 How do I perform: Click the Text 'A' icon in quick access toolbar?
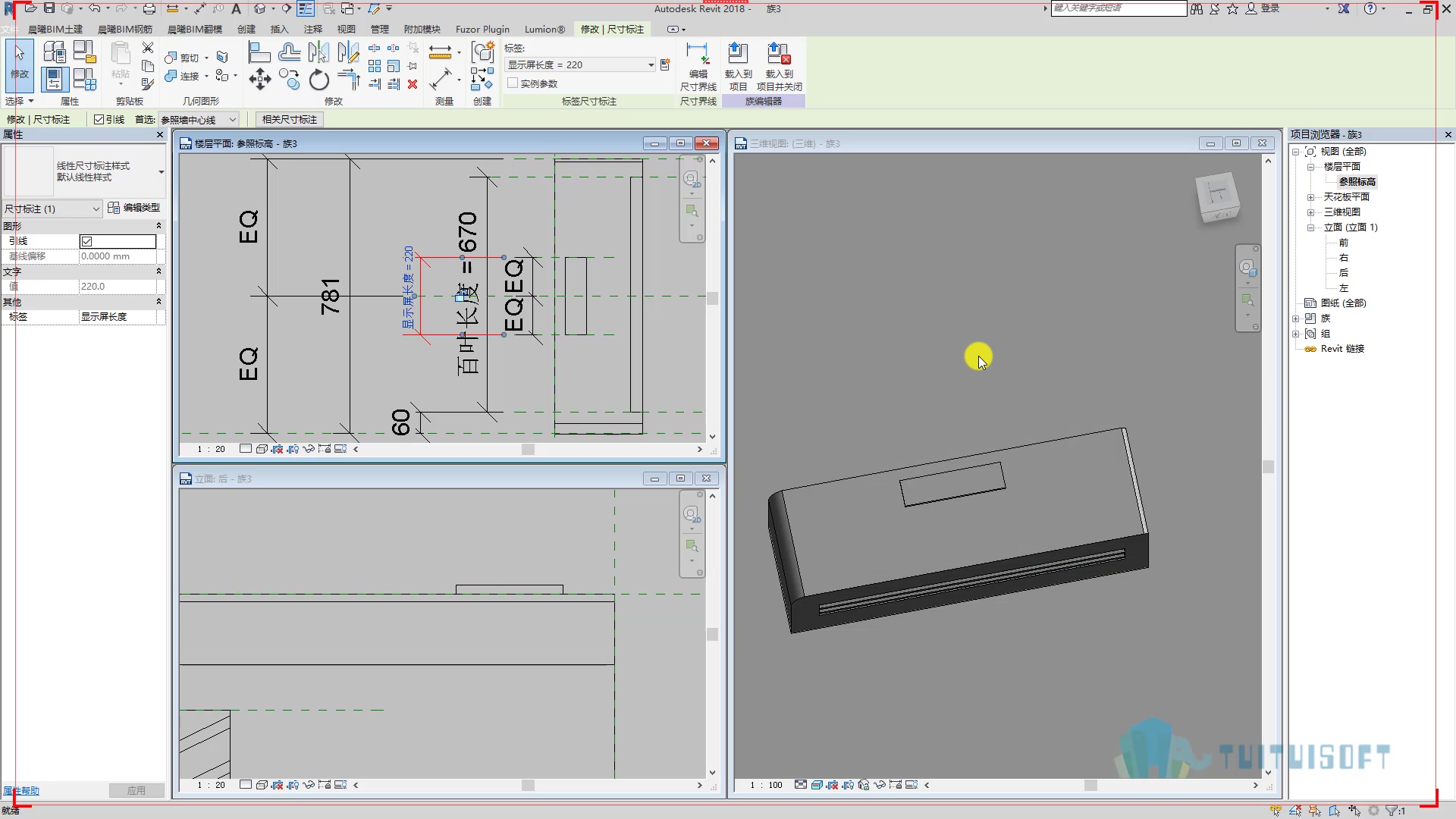point(236,8)
